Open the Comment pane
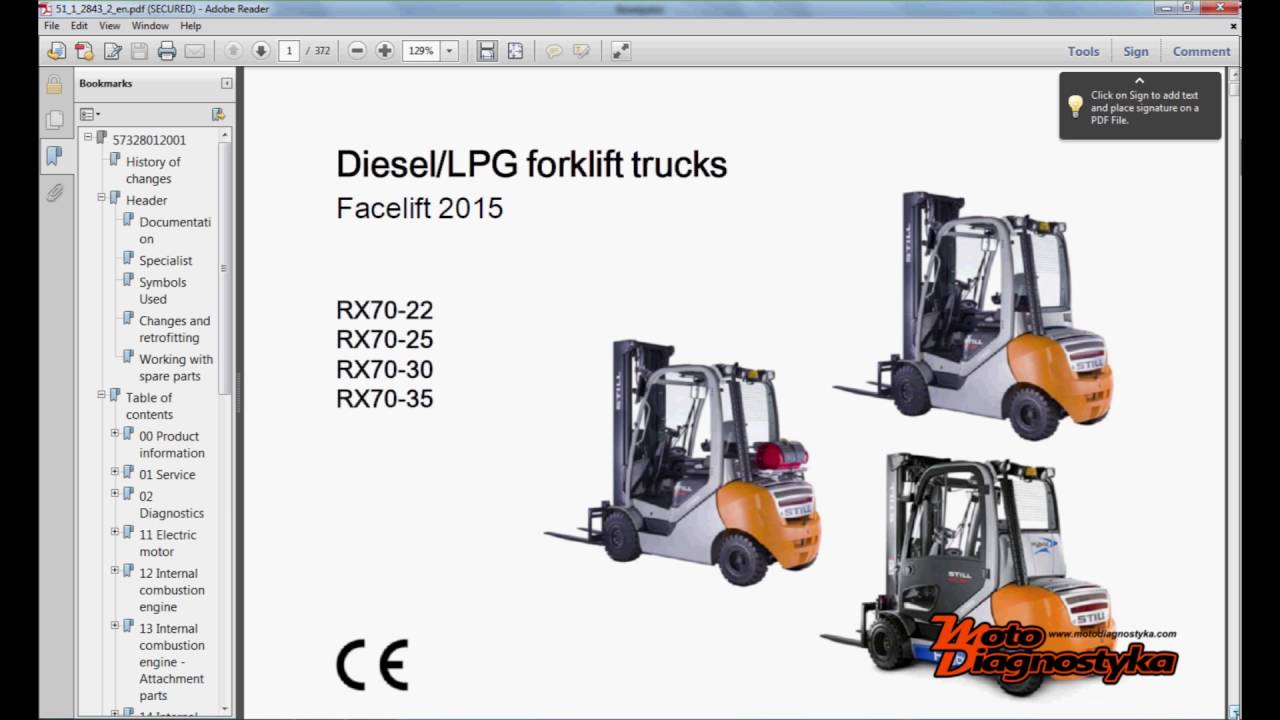Screen dimensions: 1280x720 (x=1201, y=51)
